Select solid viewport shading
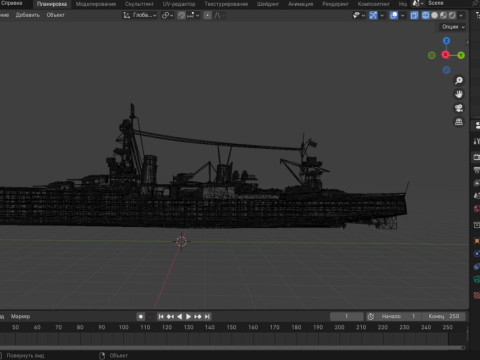This screenshot has width=480, height=360. (435, 15)
